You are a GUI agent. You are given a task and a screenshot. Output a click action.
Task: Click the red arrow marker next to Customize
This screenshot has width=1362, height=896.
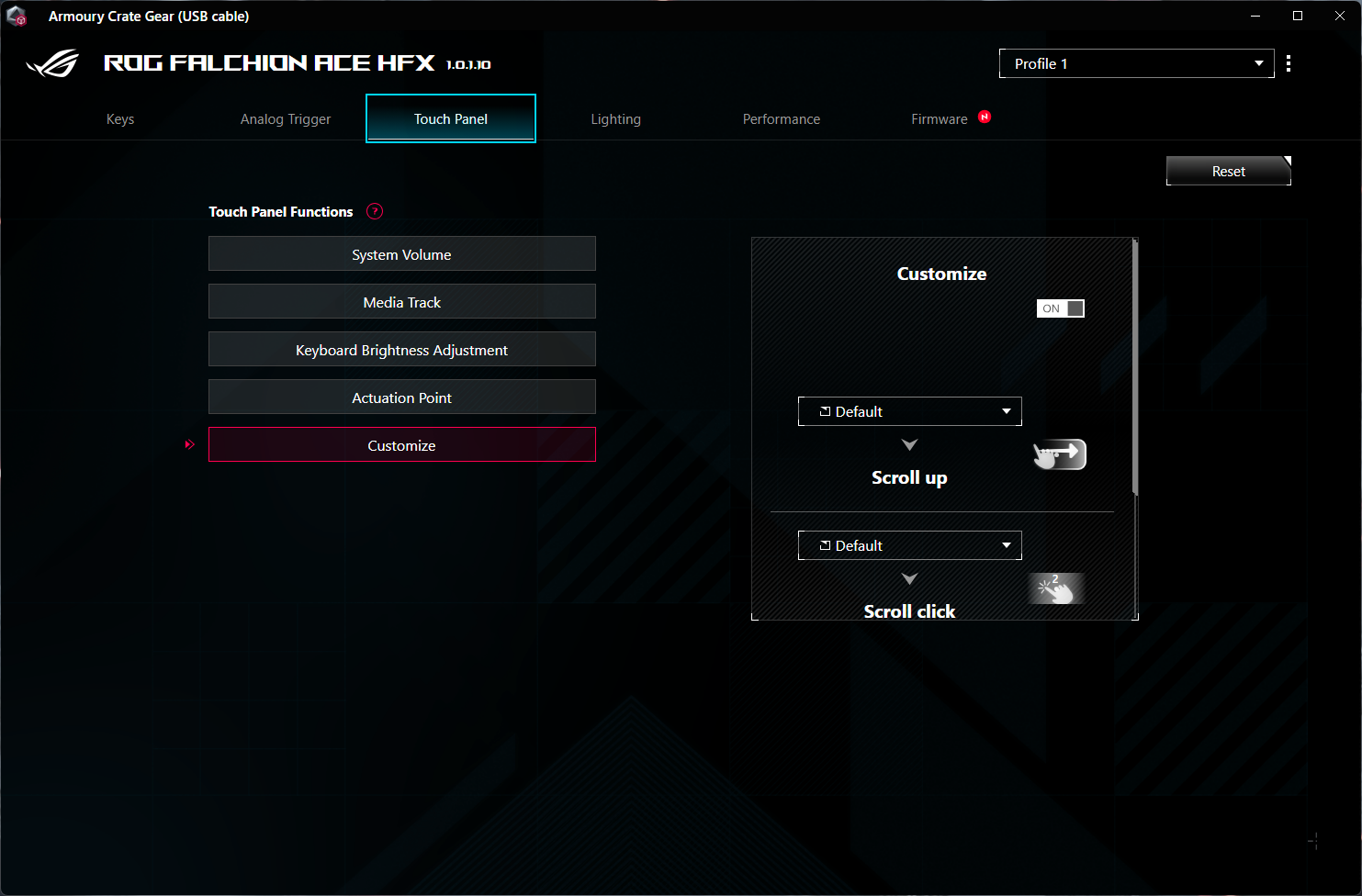point(190,444)
